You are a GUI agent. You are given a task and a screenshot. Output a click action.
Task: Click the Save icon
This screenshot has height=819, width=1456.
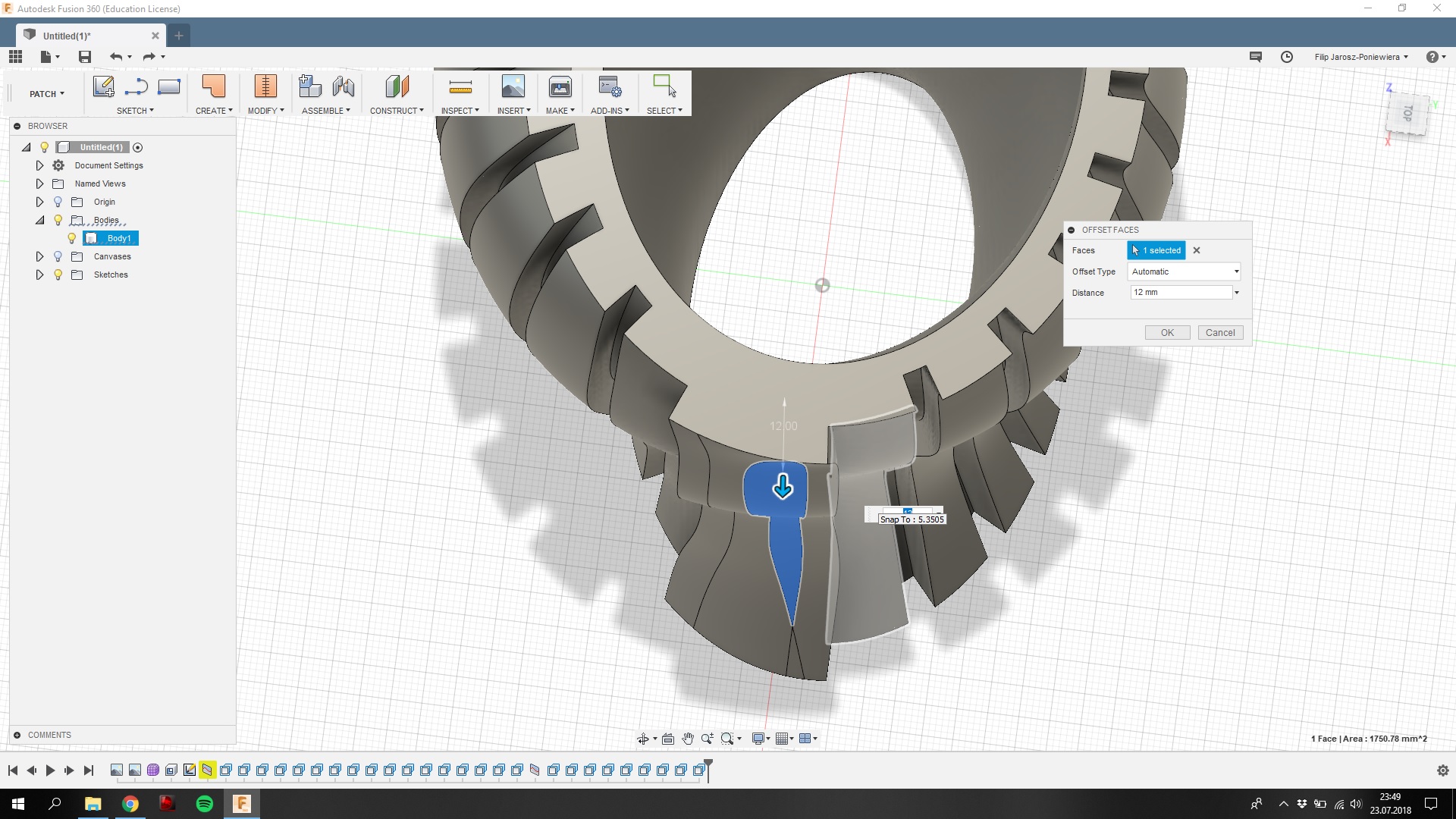[85, 57]
